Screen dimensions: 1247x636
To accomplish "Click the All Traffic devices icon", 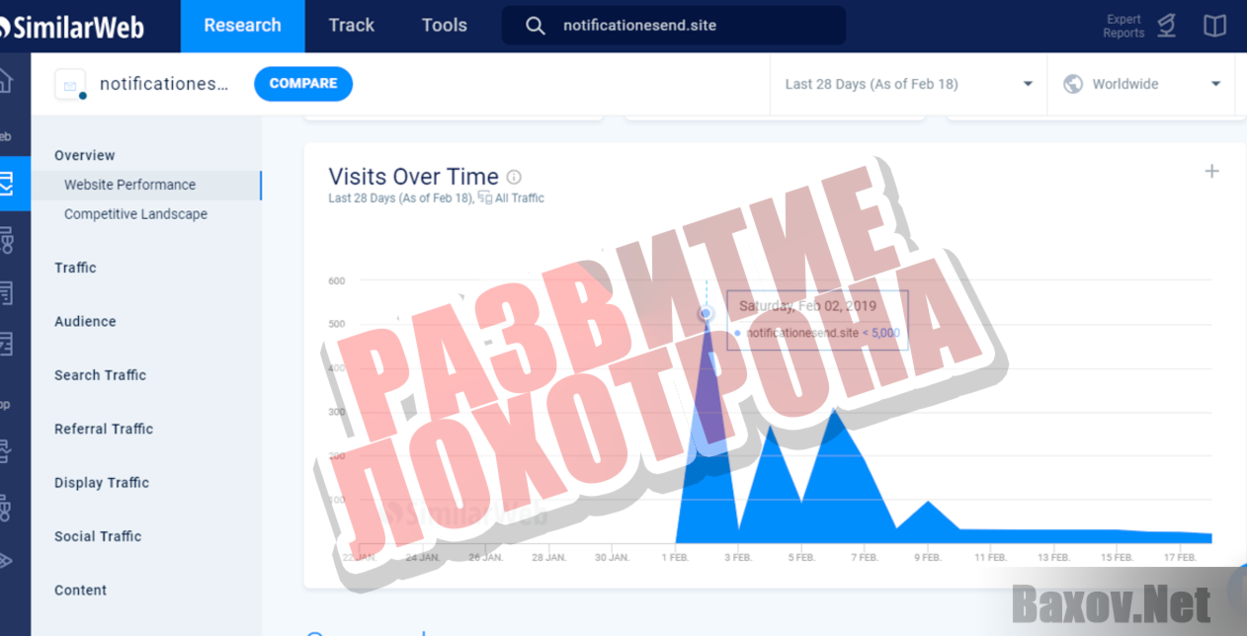I will (485, 198).
